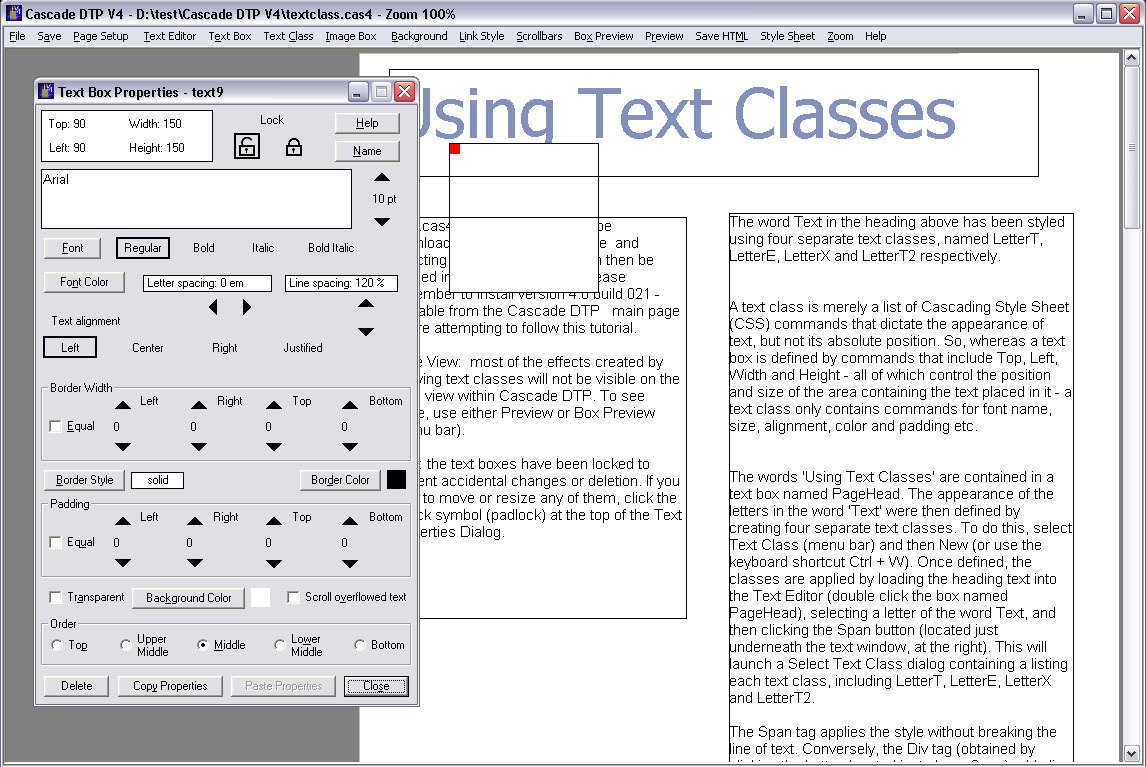The image size is (1146, 767).
Task: Click the Cascade DTP title bar icon
Action: (13, 13)
